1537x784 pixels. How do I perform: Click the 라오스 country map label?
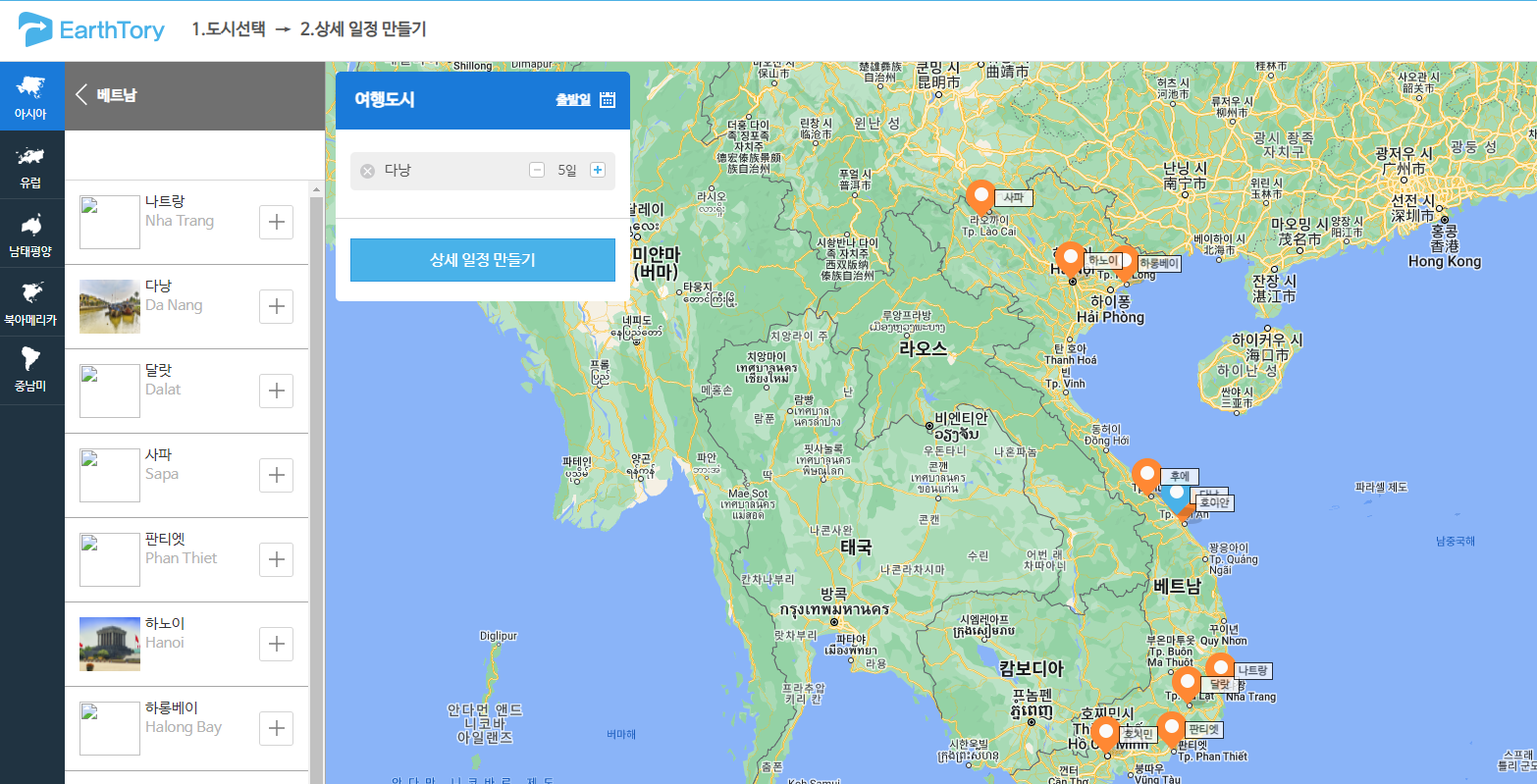pyautogui.click(x=924, y=348)
